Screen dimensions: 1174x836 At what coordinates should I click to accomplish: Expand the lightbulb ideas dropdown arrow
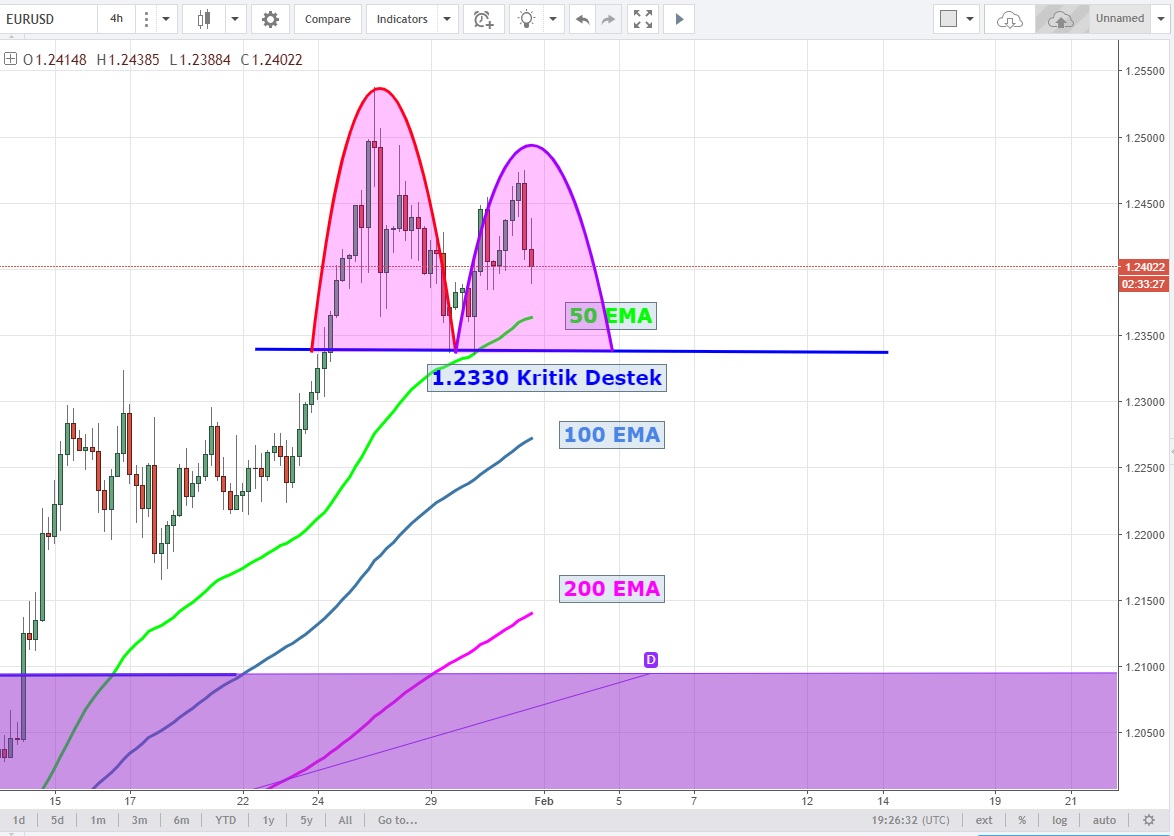click(x=553, y=19)
